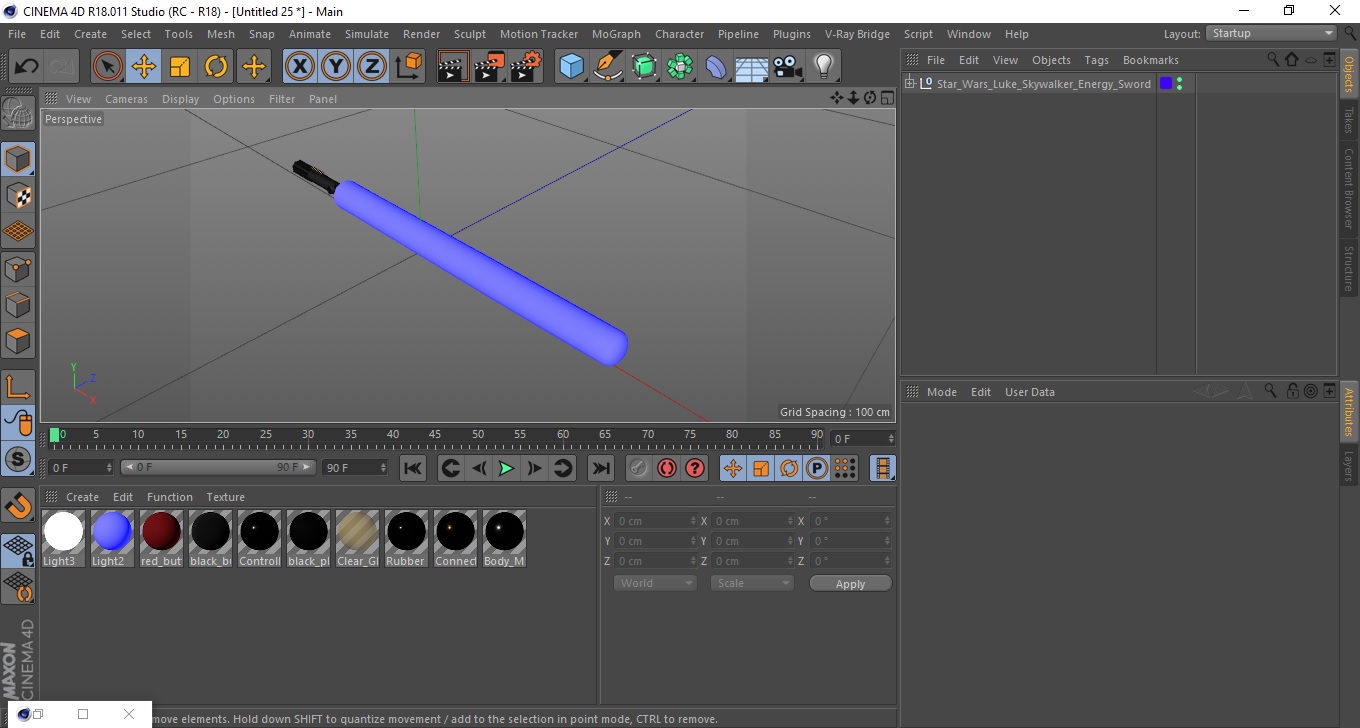The image size is (1360, 728).
Task: Toggle Position keyframe recording
Action: tap(733, 468)
